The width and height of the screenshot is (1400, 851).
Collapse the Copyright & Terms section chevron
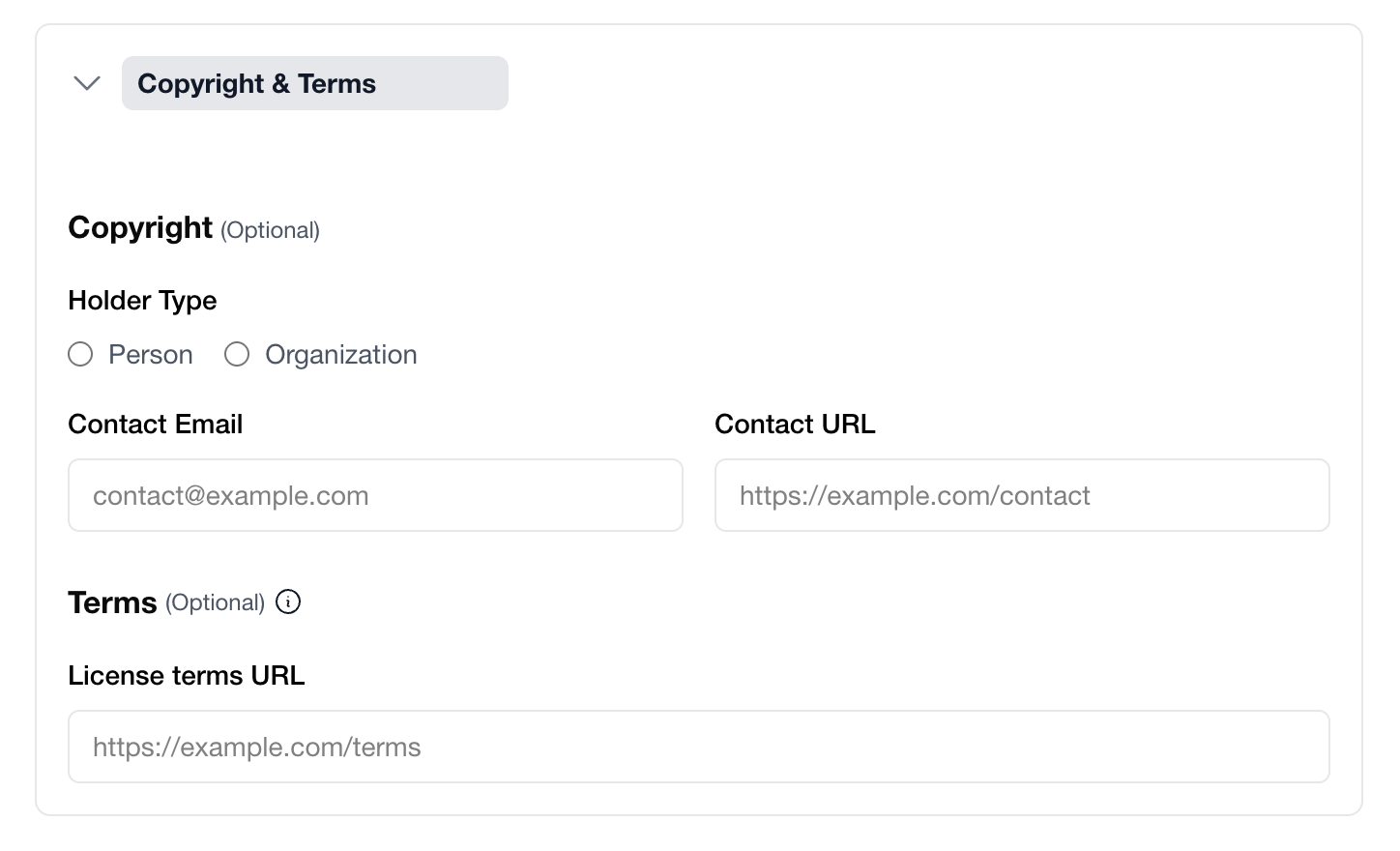87,83
